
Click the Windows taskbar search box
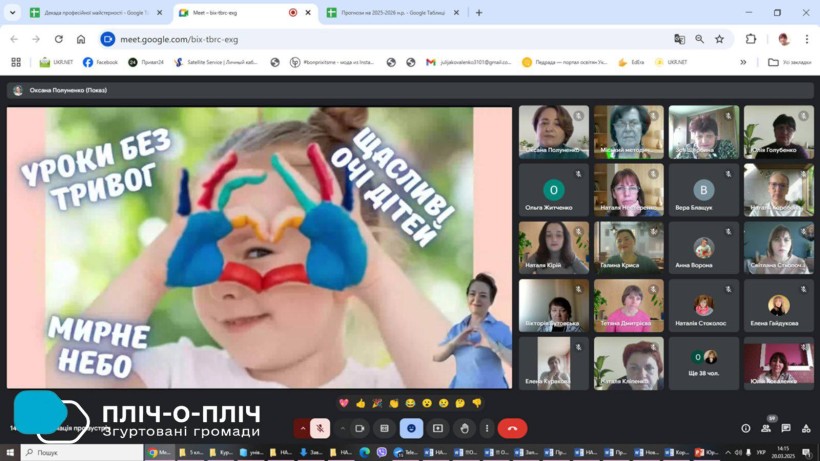[x=82, y=452]
